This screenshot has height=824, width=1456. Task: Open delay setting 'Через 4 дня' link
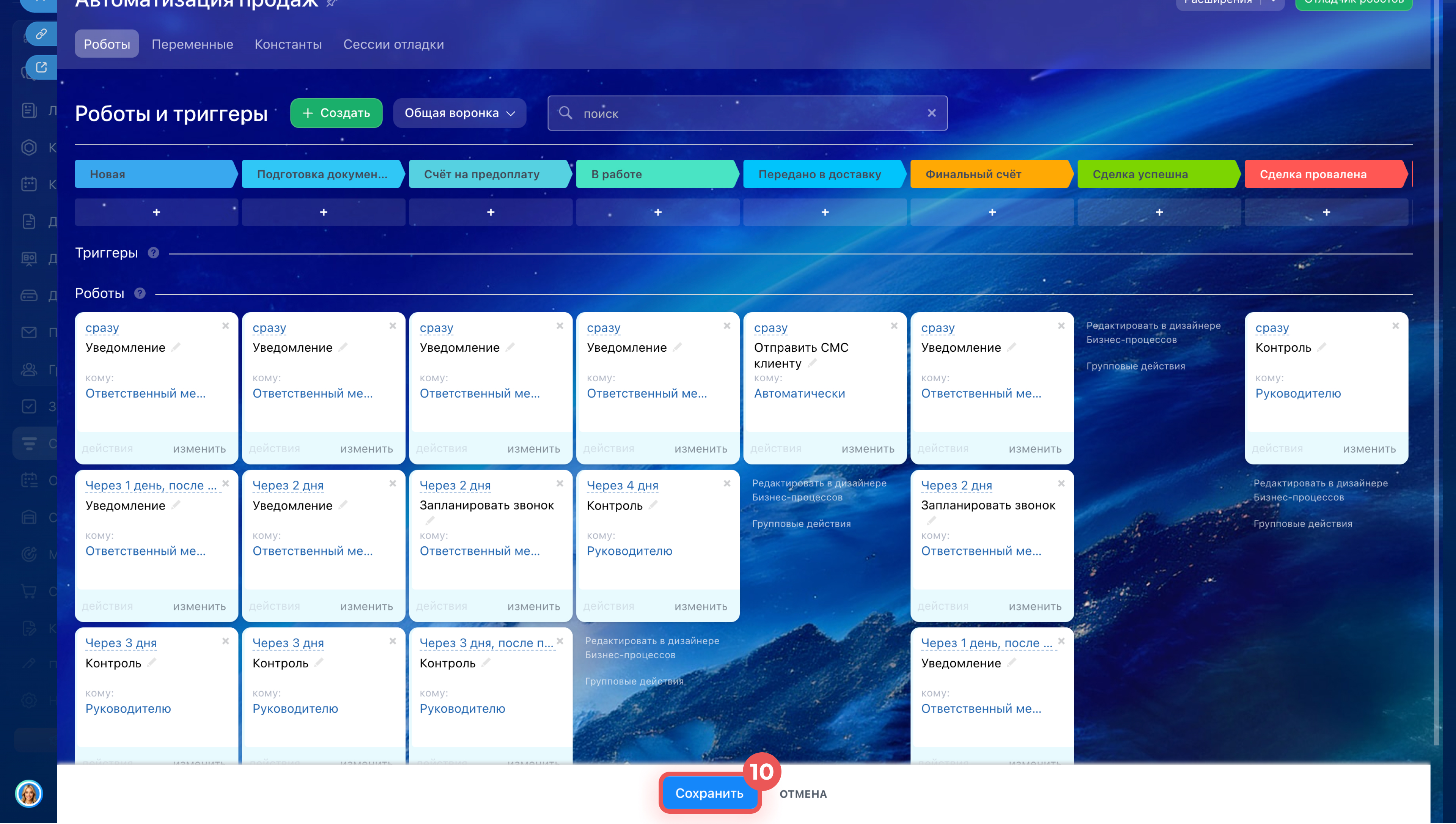click(622, 486)
